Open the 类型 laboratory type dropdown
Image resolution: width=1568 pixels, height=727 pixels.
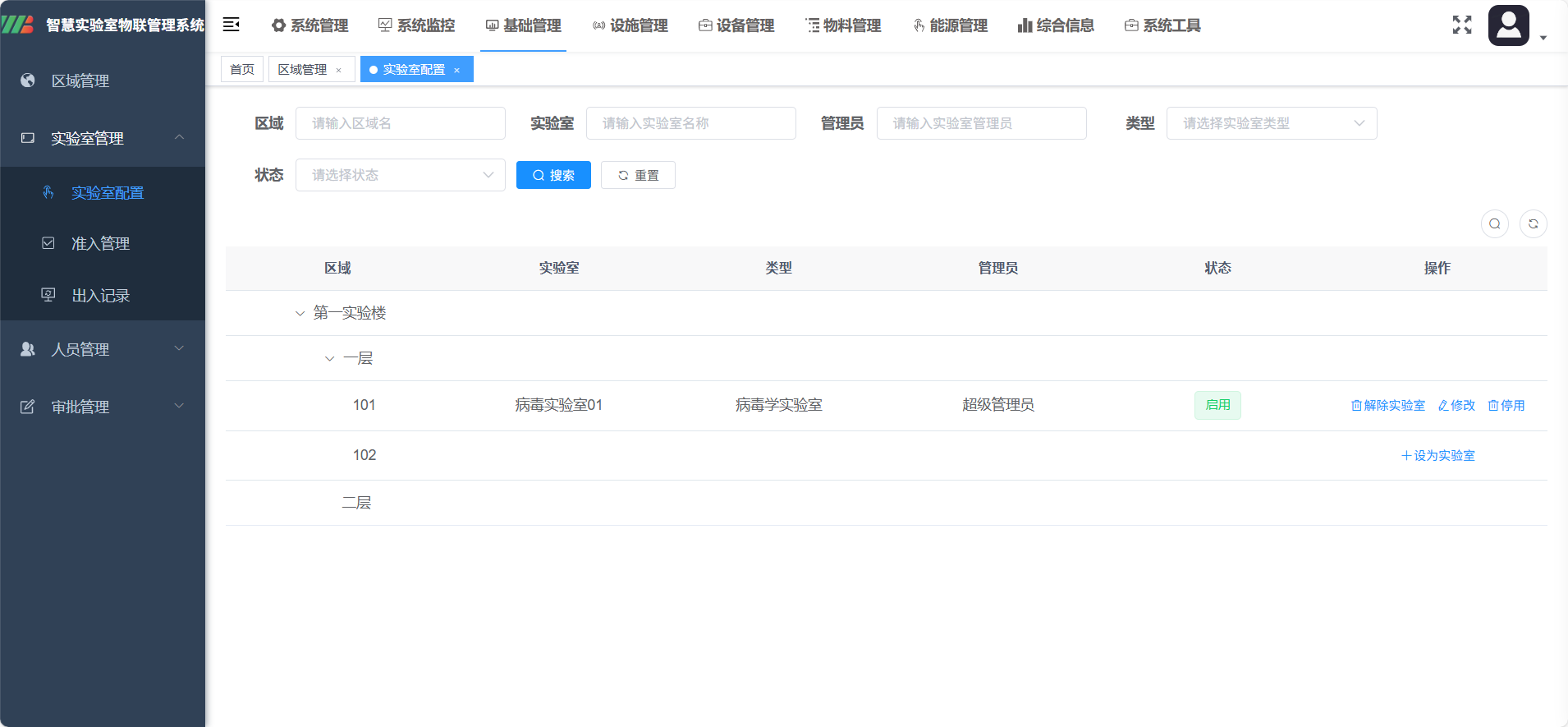pos(1271,123)
